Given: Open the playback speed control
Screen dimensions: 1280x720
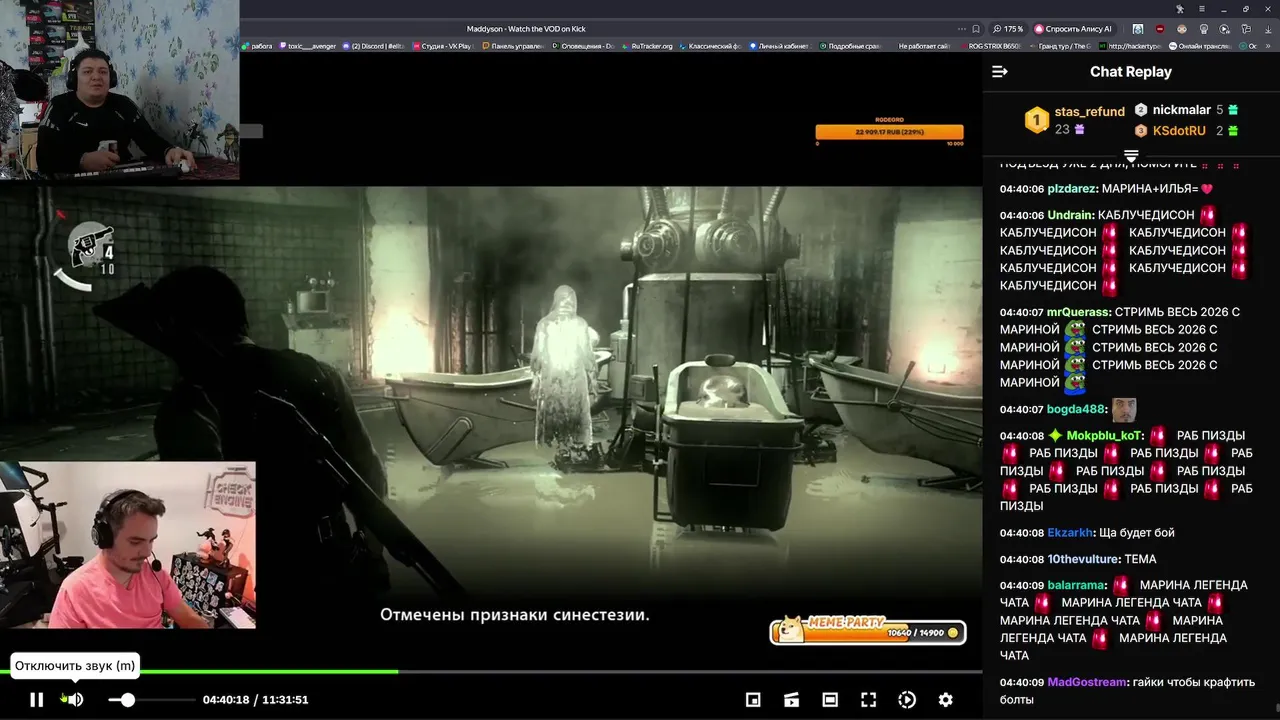Looking at the screenshot, I should point(907,700).
